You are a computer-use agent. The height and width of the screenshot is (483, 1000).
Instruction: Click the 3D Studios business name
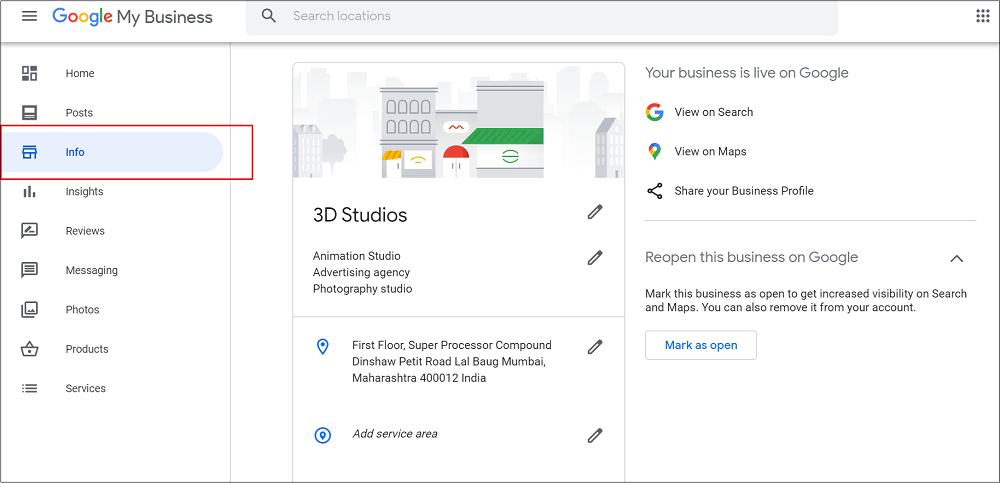point(360,215)
